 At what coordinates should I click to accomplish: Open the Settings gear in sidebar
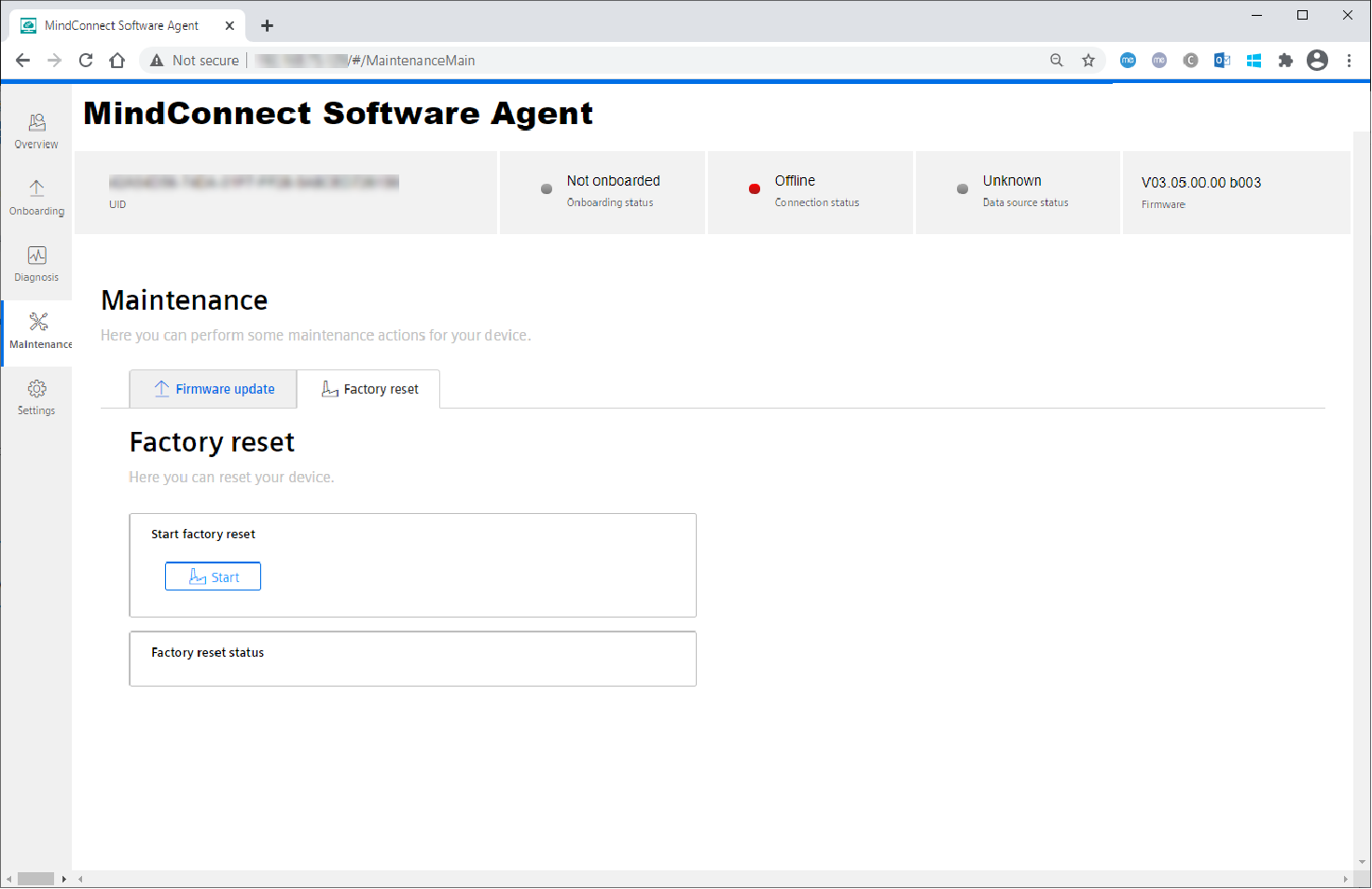click(x=36, y=397)
